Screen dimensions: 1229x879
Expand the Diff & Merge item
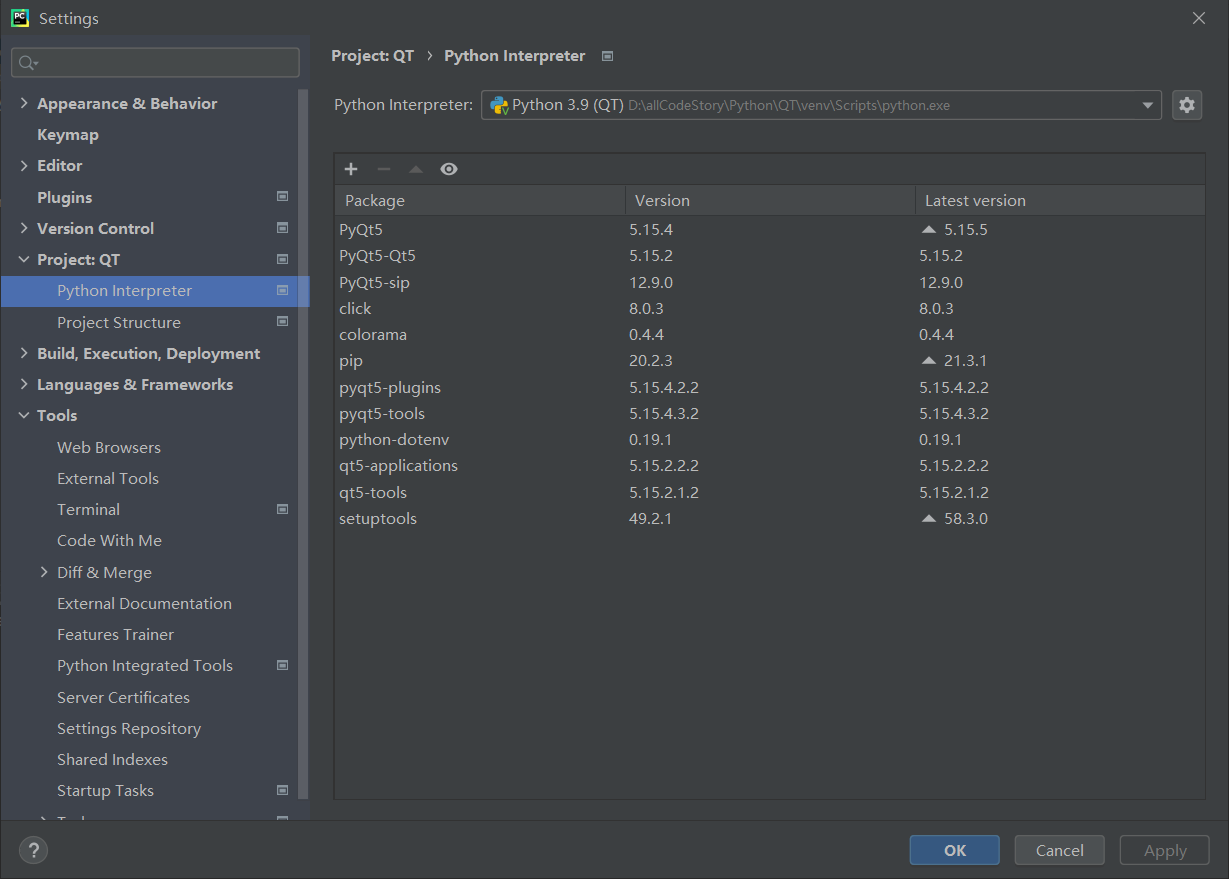(44, 572)
